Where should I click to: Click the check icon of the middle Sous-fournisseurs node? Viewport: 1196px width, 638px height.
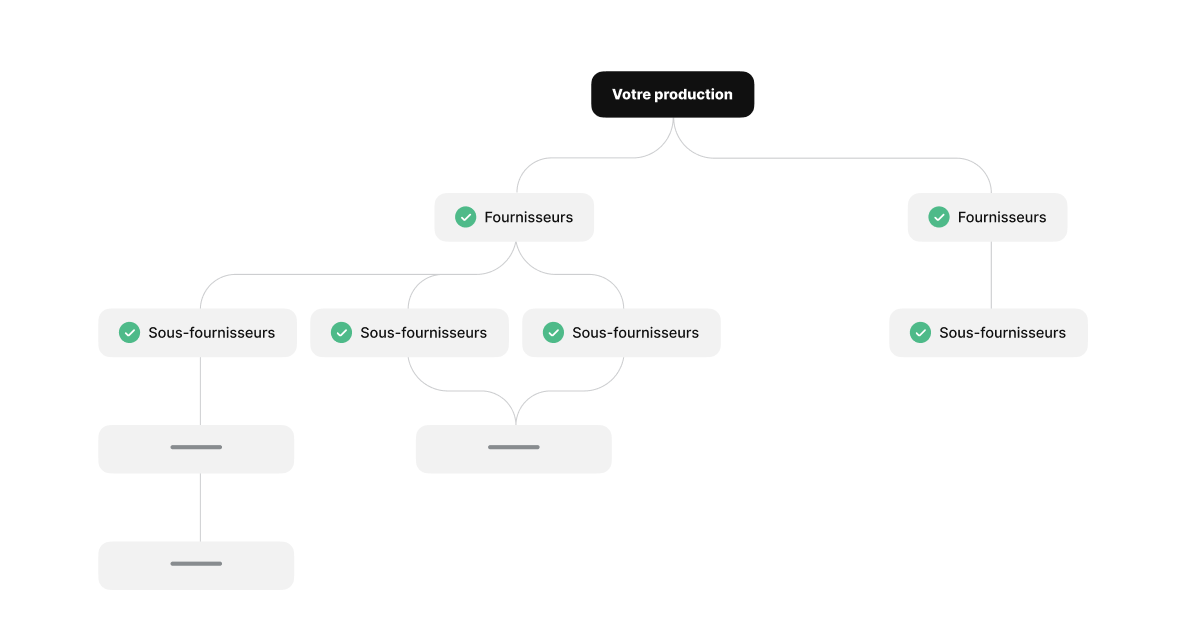pyautogui.click(x=342, y=333)
